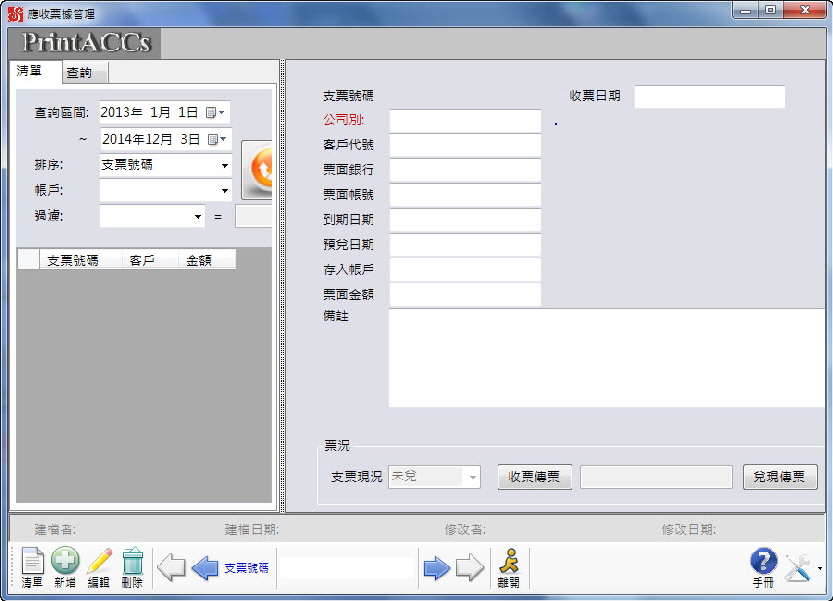
Task: Click the 刪除 trash bin icon
Action: (x=132, y=565)
